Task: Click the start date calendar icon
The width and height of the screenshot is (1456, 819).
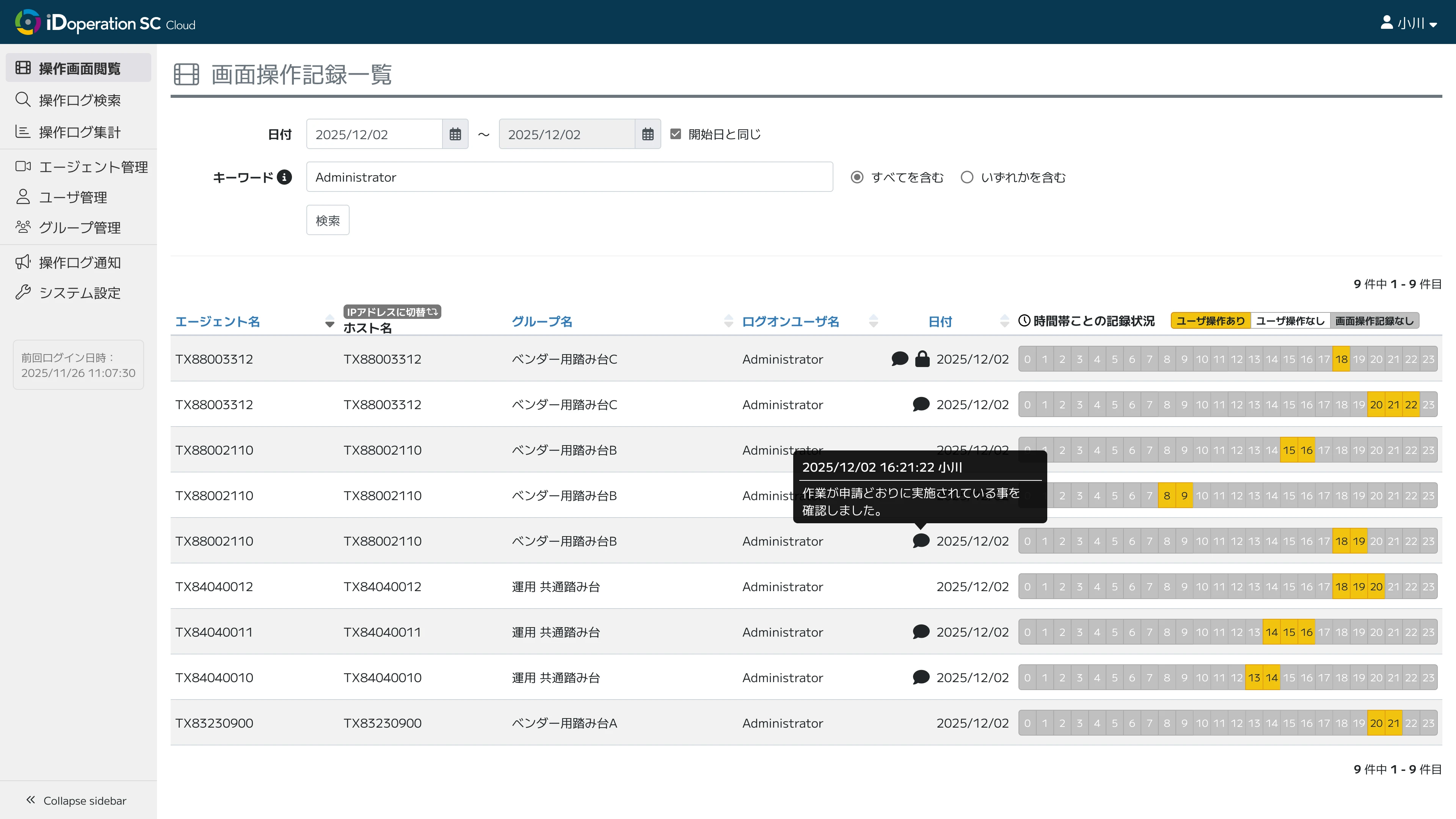Action: 455,134
